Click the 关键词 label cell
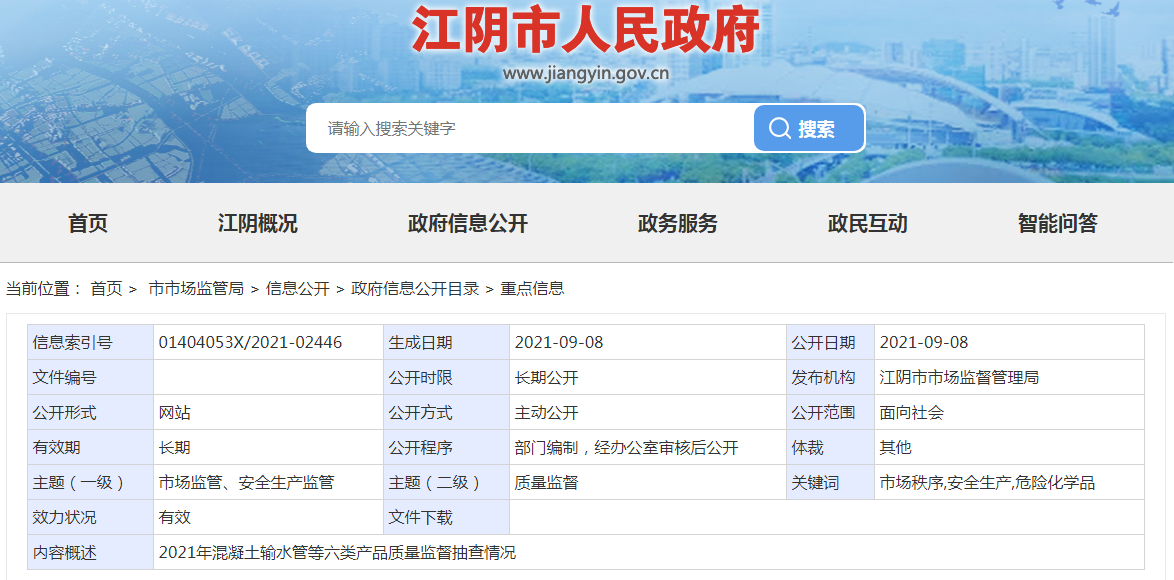1174x580 pixels. tap(830, 483)
